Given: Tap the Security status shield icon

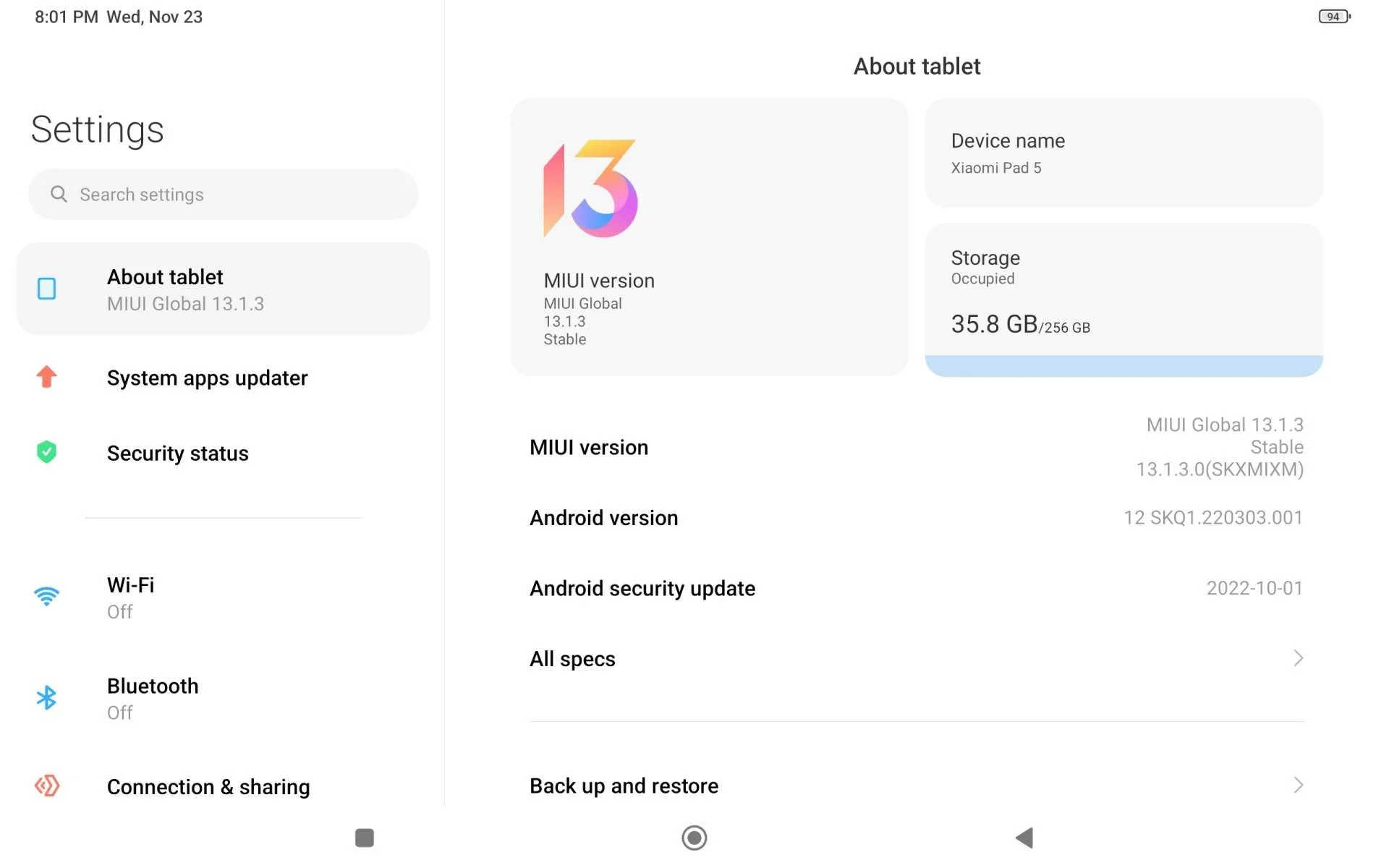Looking at the screenshot, I should 46,452.
